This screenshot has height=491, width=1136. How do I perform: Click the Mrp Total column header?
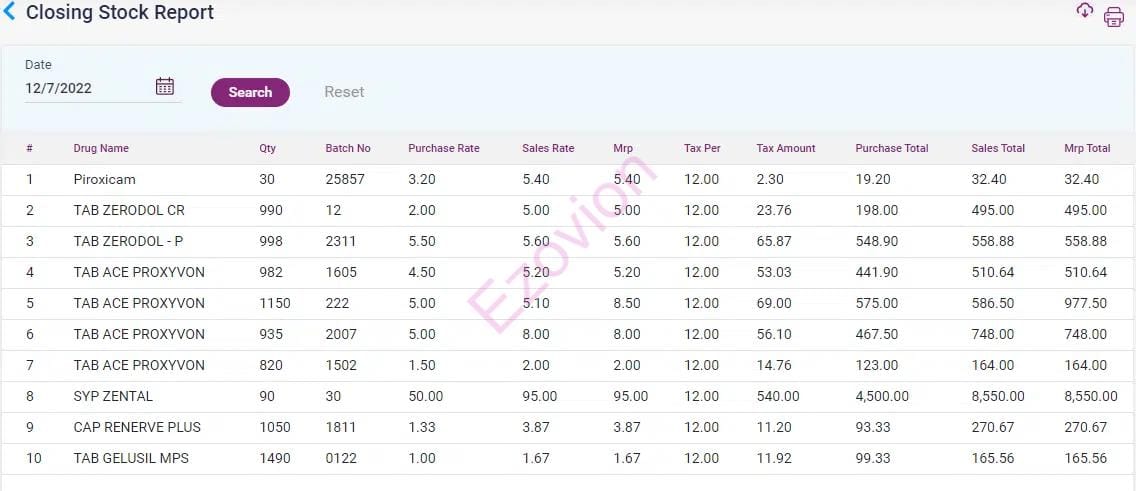1087,148
